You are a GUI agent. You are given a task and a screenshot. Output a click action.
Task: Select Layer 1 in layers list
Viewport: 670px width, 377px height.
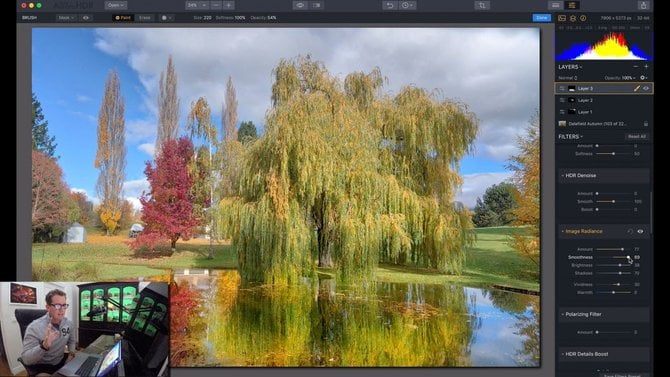tap(603, 112)
